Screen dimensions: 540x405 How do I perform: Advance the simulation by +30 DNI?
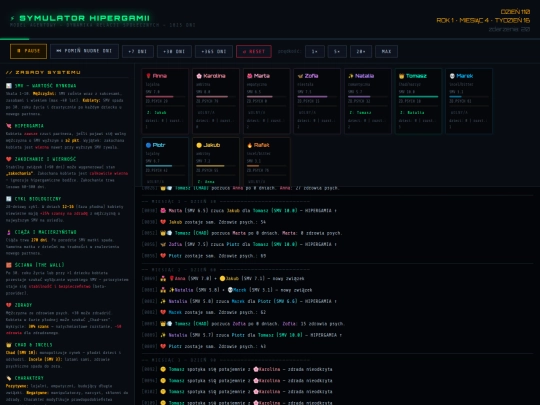pyautogui.click(x=174, y=52)
